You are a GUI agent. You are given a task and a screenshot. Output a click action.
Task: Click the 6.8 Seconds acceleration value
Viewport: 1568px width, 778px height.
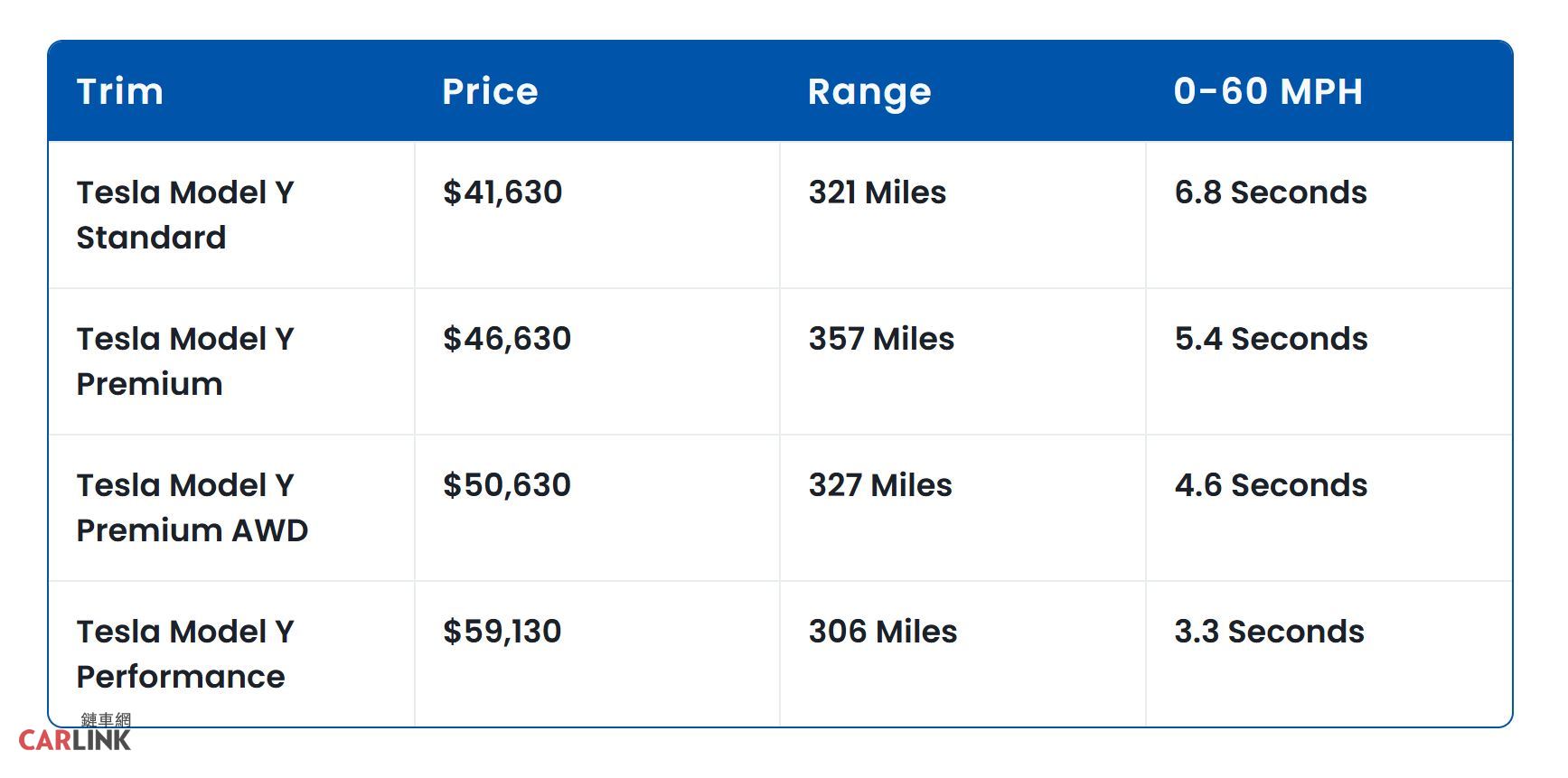click(x=1271, y=192)
